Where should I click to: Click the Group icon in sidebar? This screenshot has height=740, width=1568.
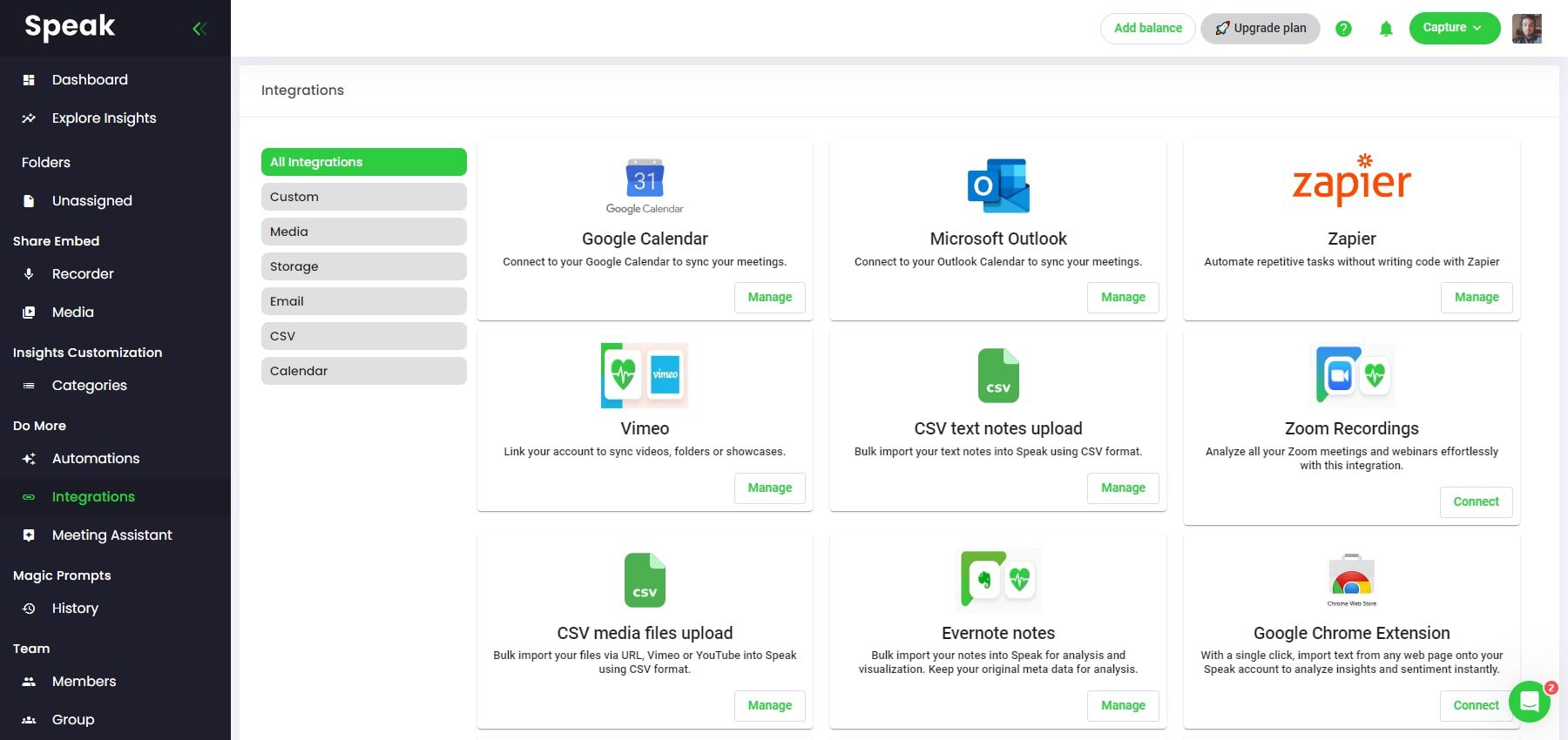tap(29, 720)
